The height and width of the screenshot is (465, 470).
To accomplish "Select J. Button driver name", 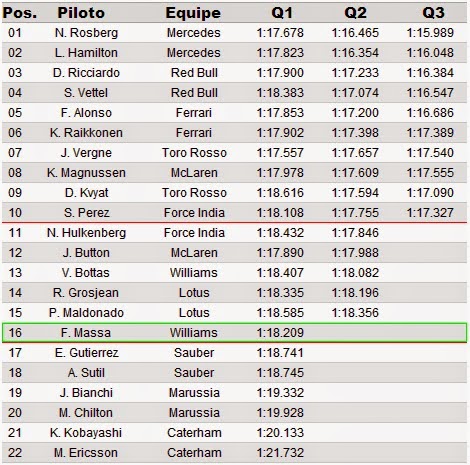I will coord(86,253).
